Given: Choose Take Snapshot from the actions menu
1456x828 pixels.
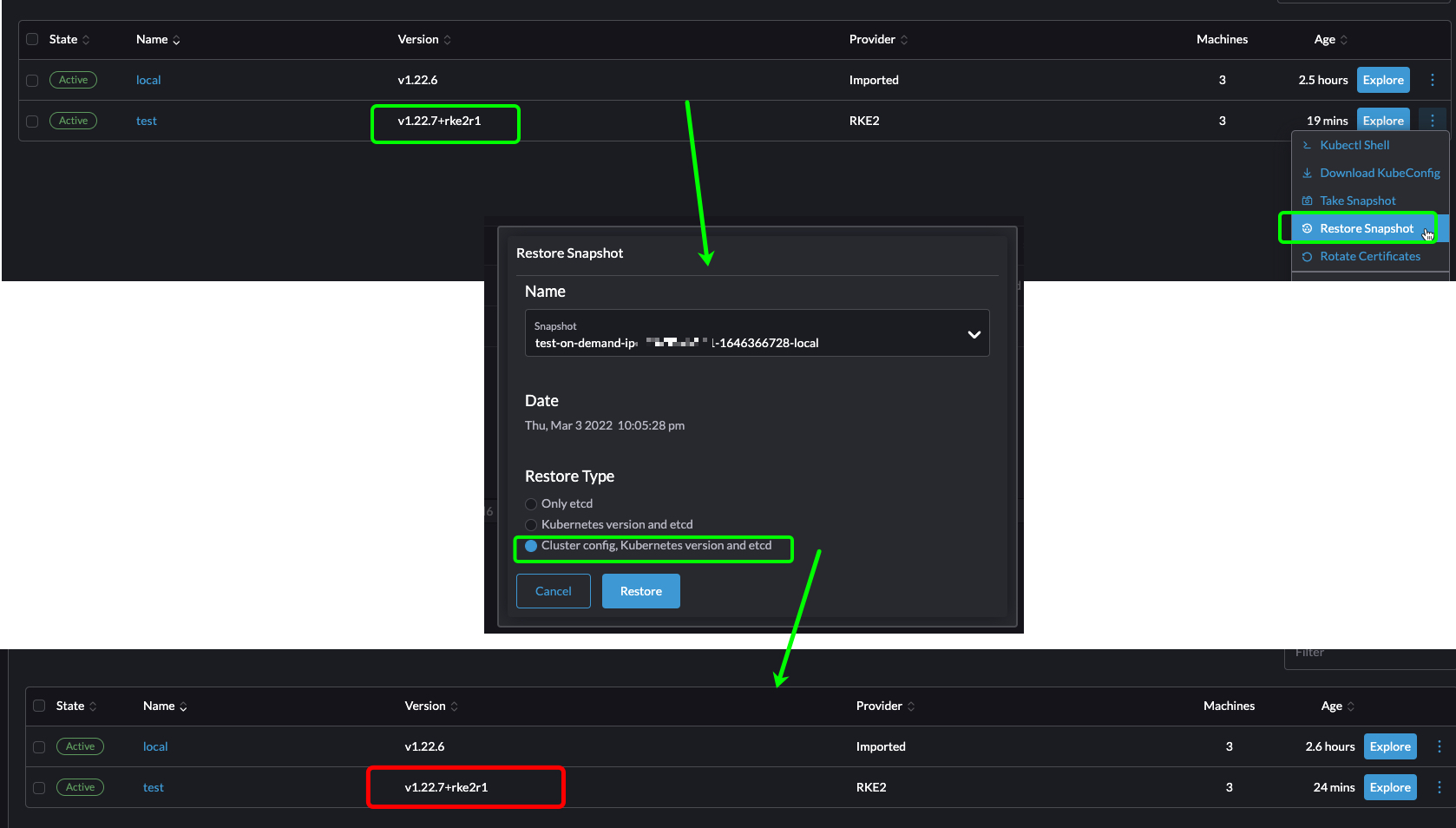Looking at the screenshot, I should [1358, 200].
